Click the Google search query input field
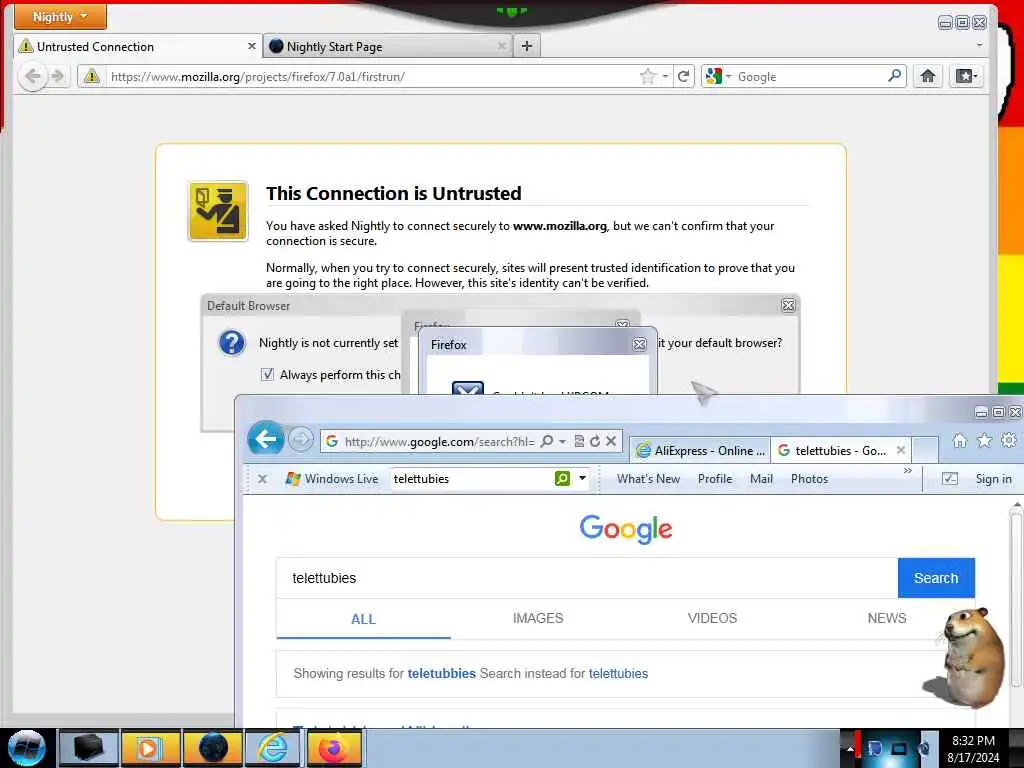The image size is (1024, 768). pyautogui.click(x=587, y=578)
